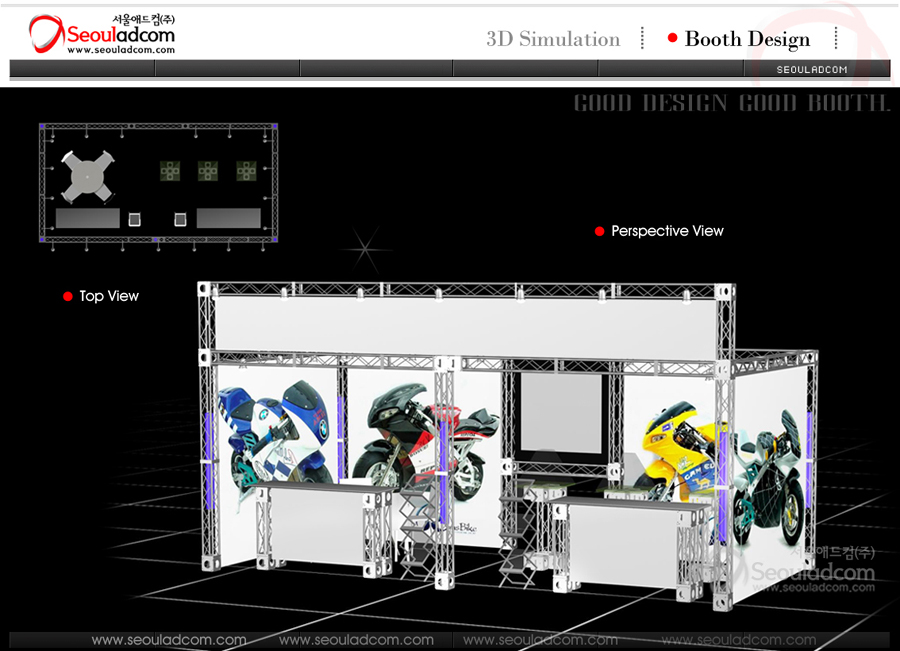Viewport: 900px width, 651px height.
Task: Click the left chair icon in the top view
Action: coord(135,218)
